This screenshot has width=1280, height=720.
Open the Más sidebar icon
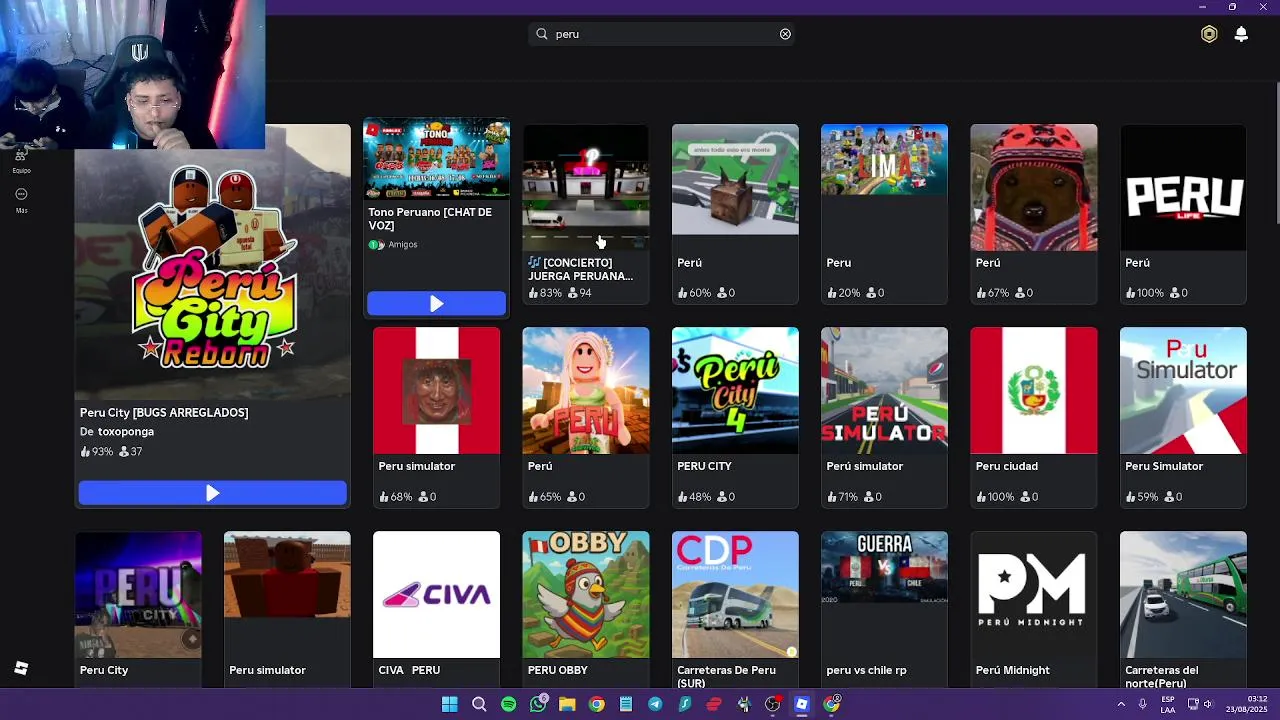click(21, 200)
